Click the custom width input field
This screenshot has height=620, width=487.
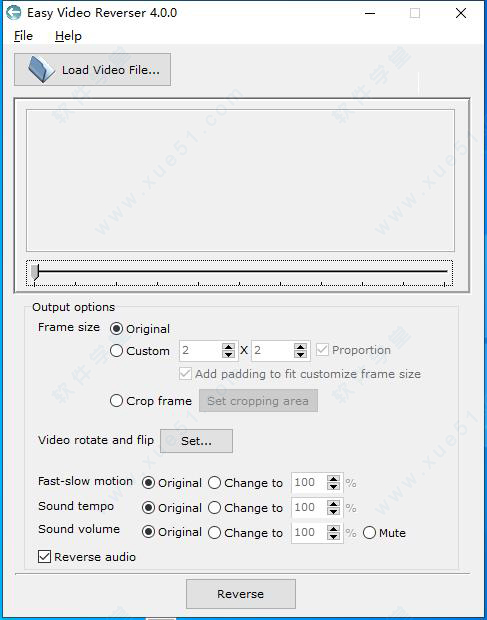point(201,350)
